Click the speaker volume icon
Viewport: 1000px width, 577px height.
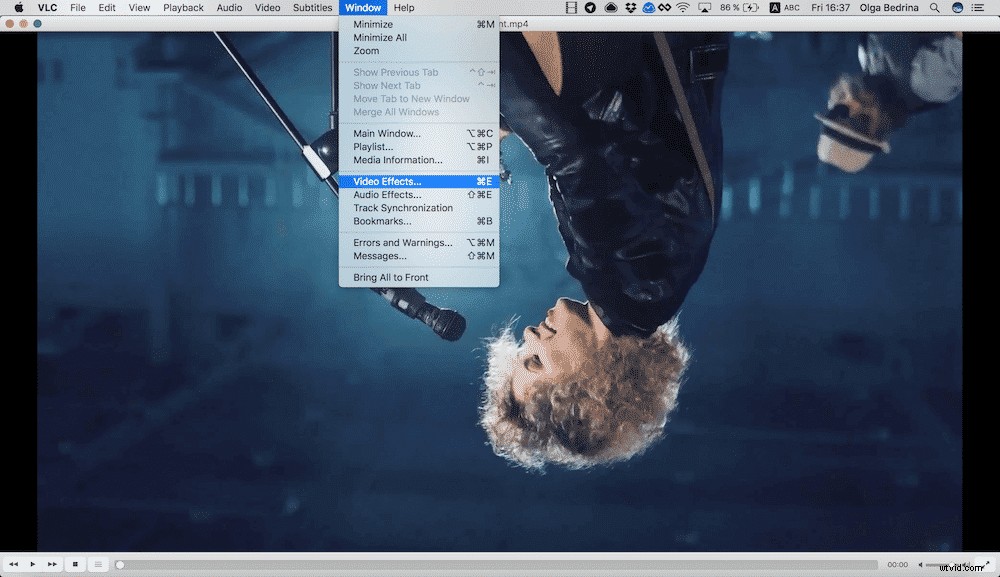[921, 563]
